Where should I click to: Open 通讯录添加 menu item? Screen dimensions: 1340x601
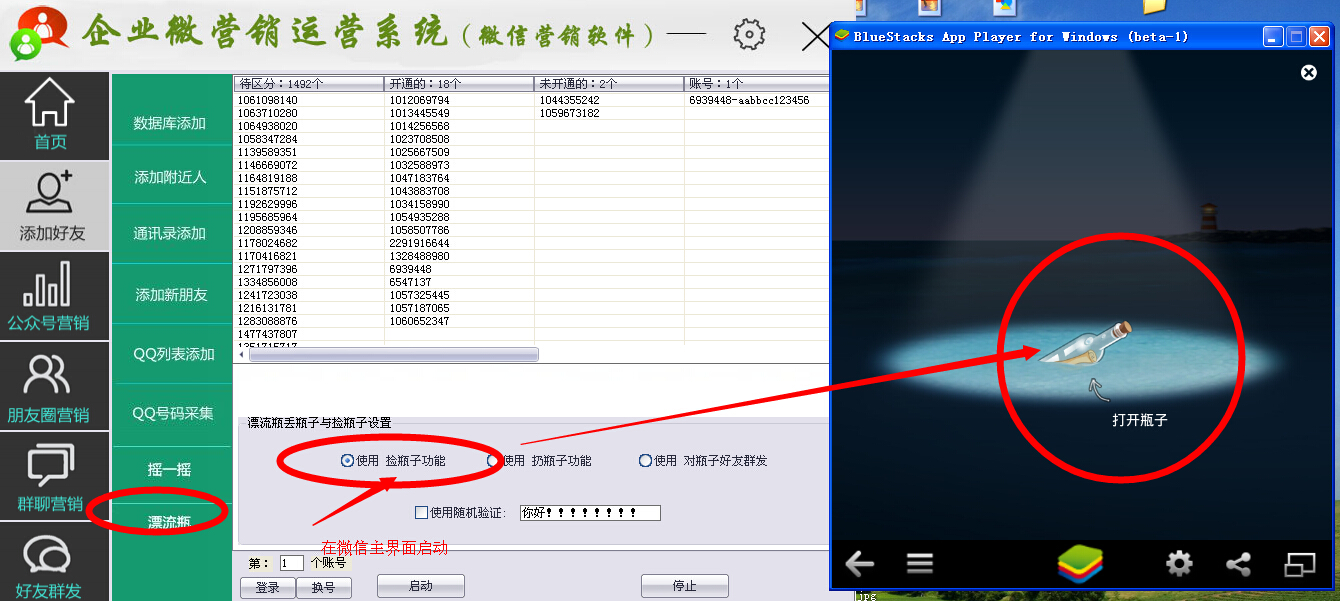point(170,233)
